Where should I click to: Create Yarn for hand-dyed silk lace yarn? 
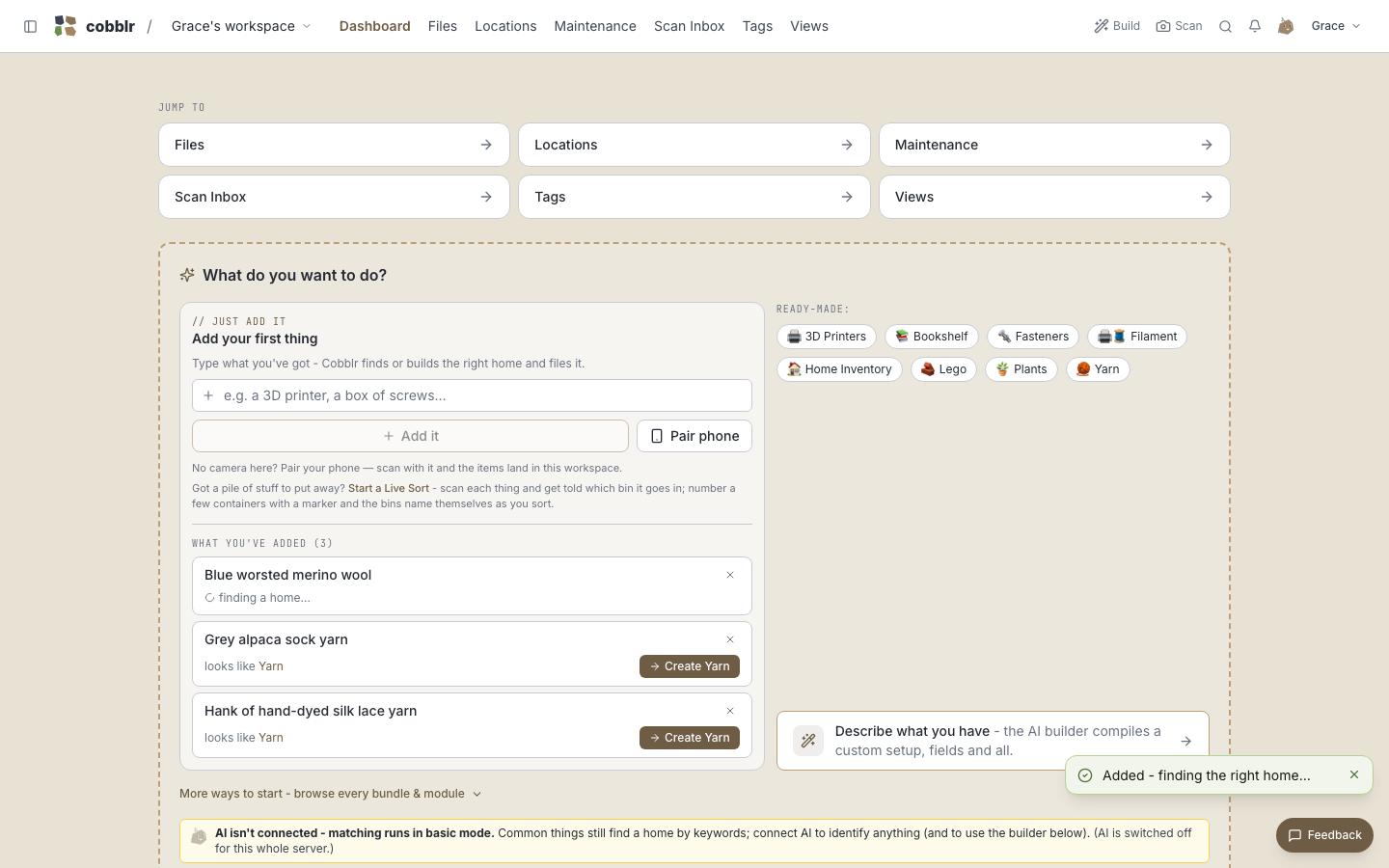pyautogui.click(x=690, y=738)
